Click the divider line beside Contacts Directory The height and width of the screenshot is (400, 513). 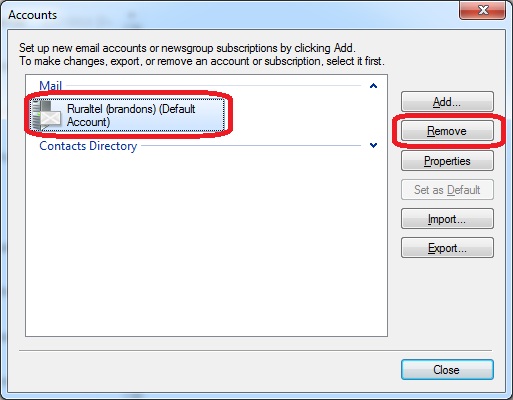tap(251, 145)
